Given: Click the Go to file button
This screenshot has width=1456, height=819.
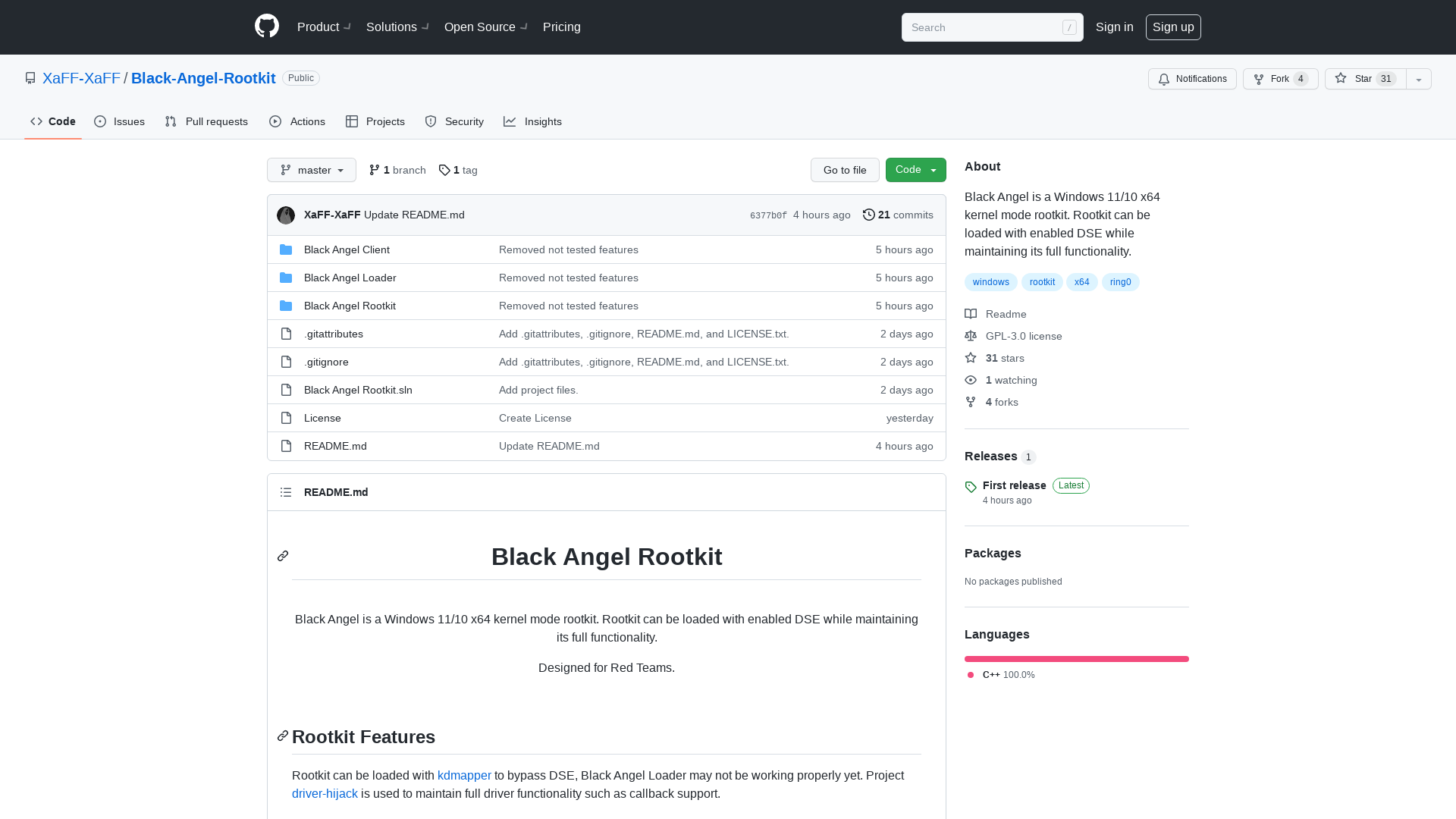Looking at the screenshot, I should pyautogui.click(x=845, y=170).
